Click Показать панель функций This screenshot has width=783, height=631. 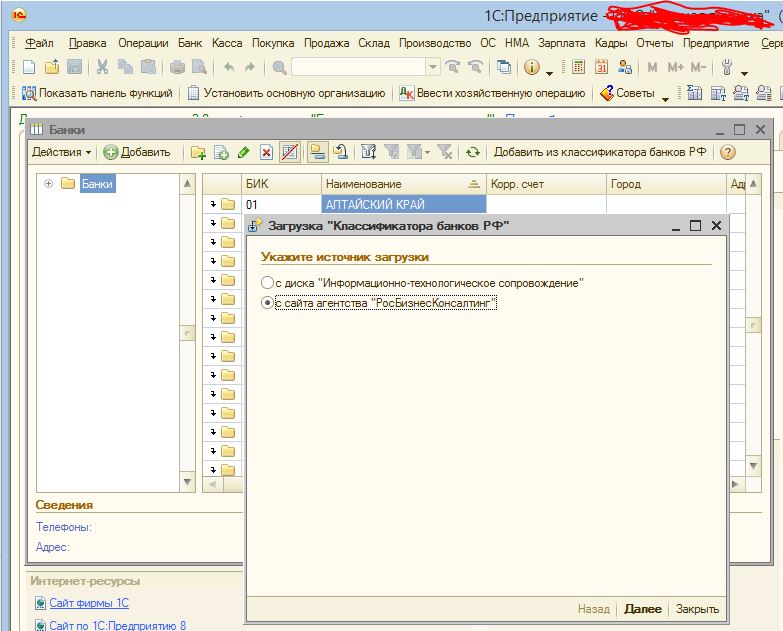97,93
